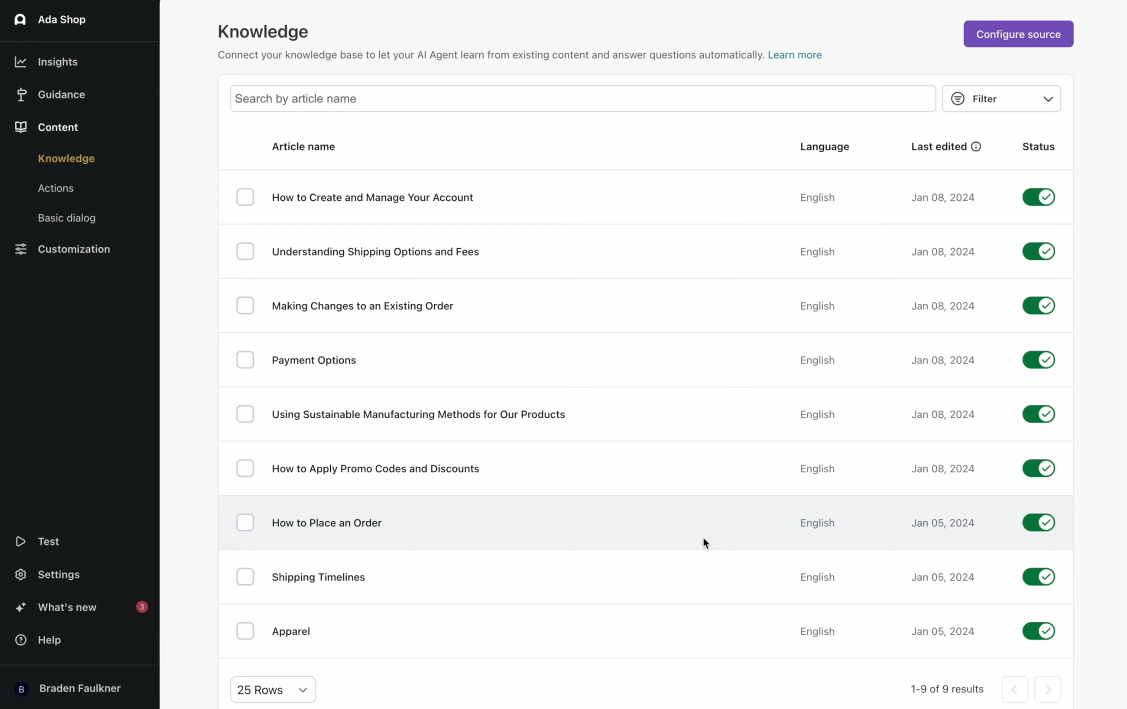Click the Guidance signpost icon
The width and height of the screenshot is (1127, 709).
(x=20, y=95)
